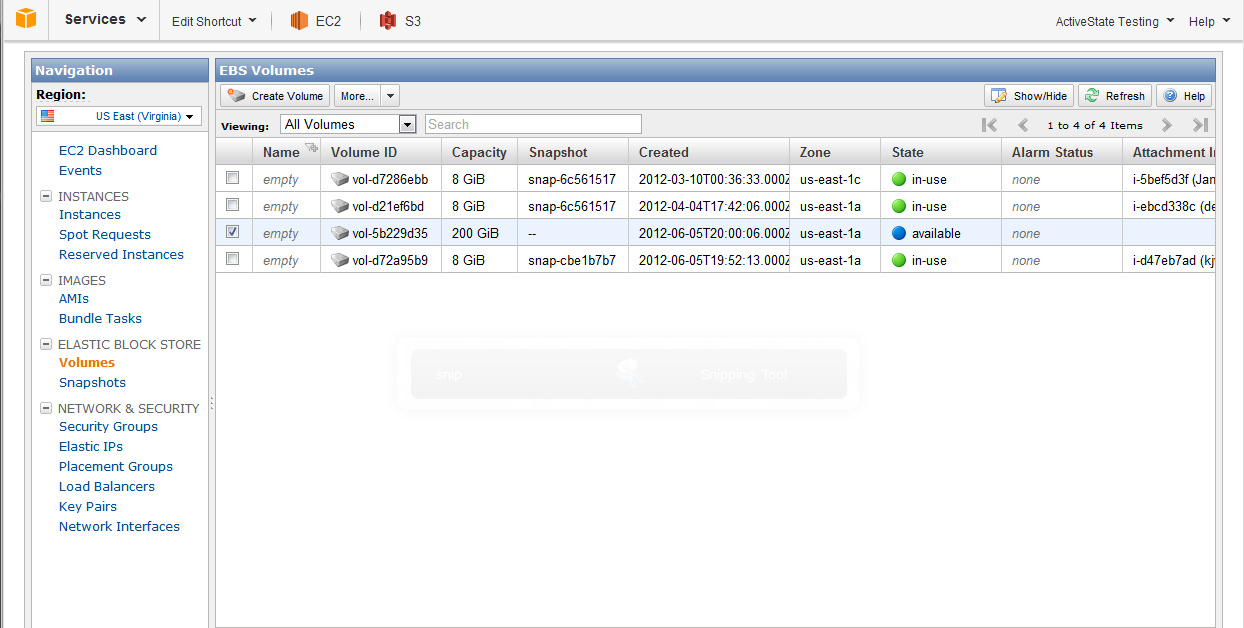Sort by Snapshot column header
The height and width of the screenshot is (628, 1244).
[558, 152]
